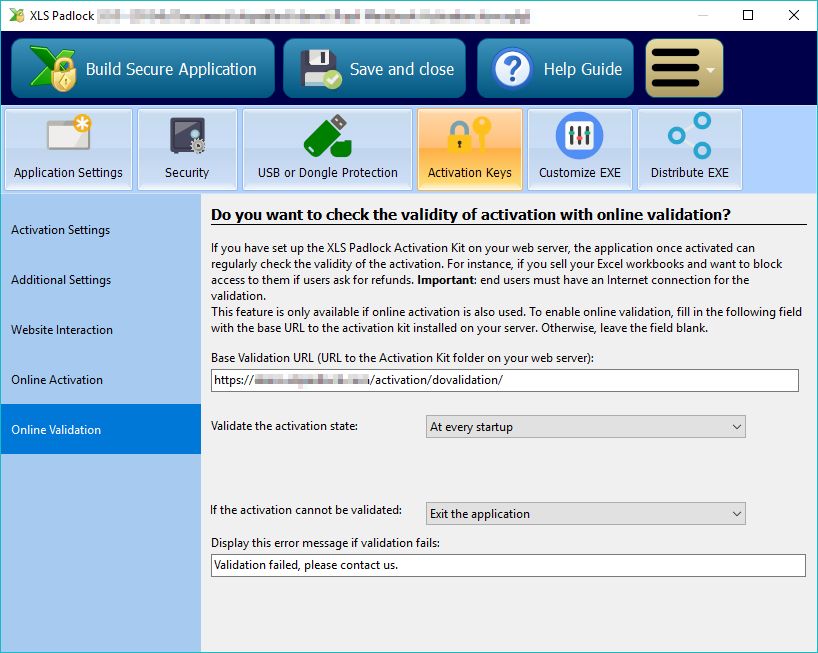Click 'Display this error message if validation fails:' label
The image size is (818, 653).
click(326, 543)
